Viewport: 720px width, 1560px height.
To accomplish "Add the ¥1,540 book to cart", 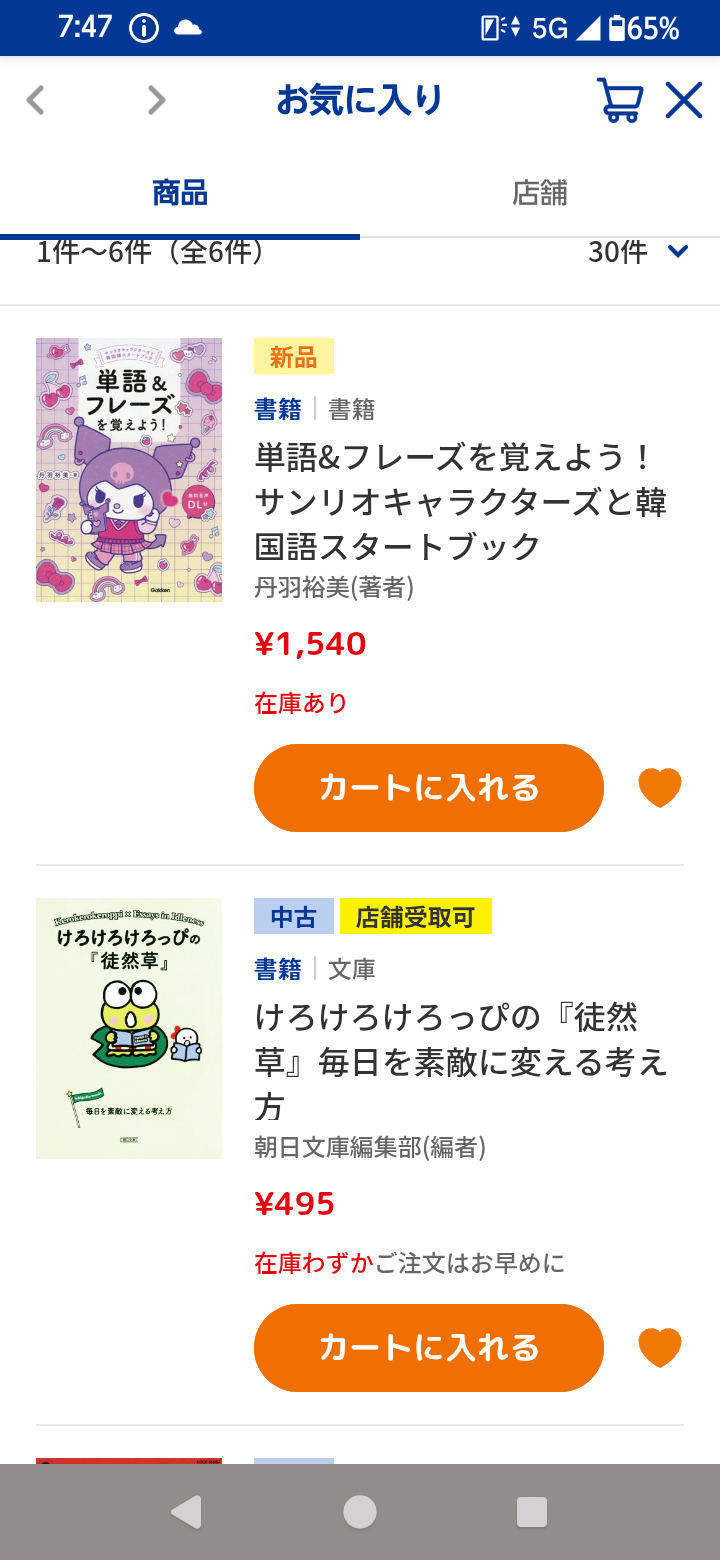I will [x=429, y=788].
